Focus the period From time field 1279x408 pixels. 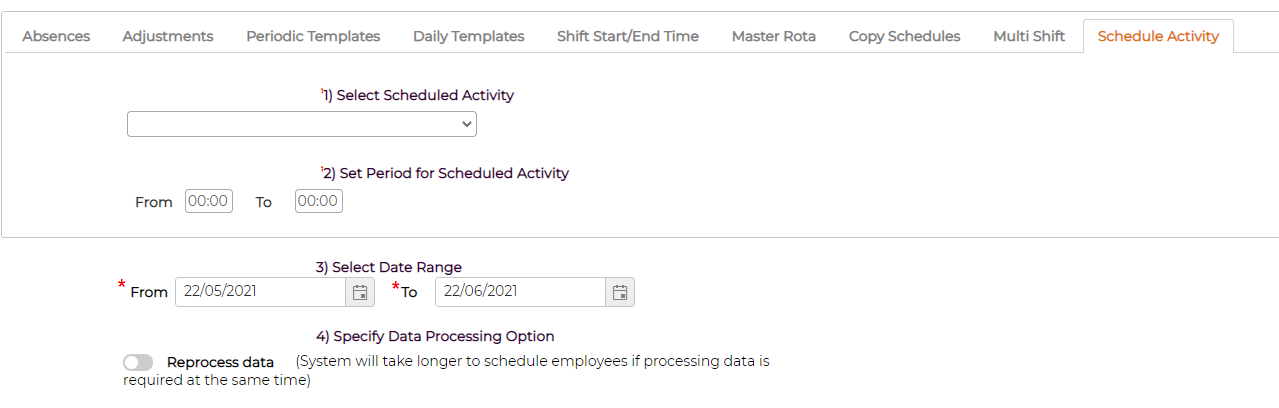coord(209,201)
